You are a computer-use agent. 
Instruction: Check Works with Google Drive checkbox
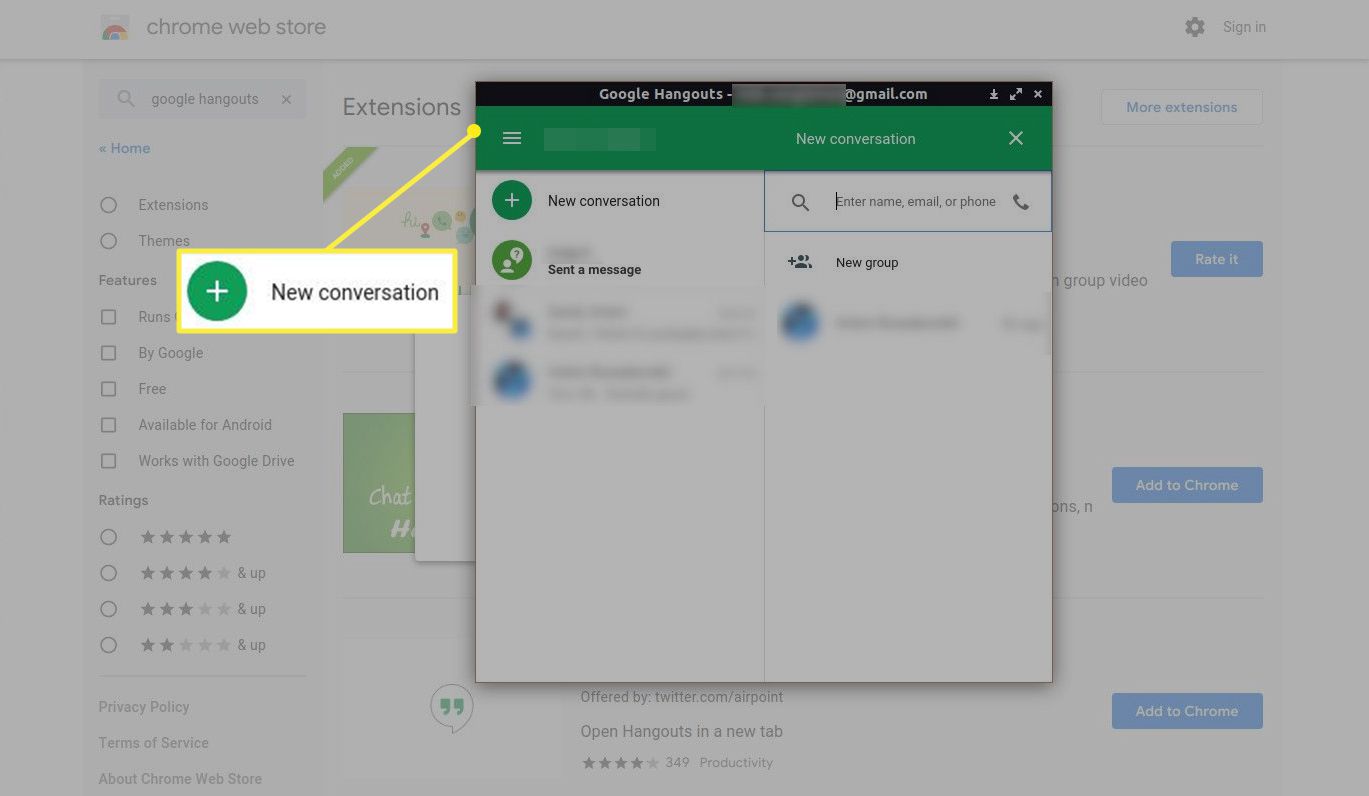coord(108,461)
